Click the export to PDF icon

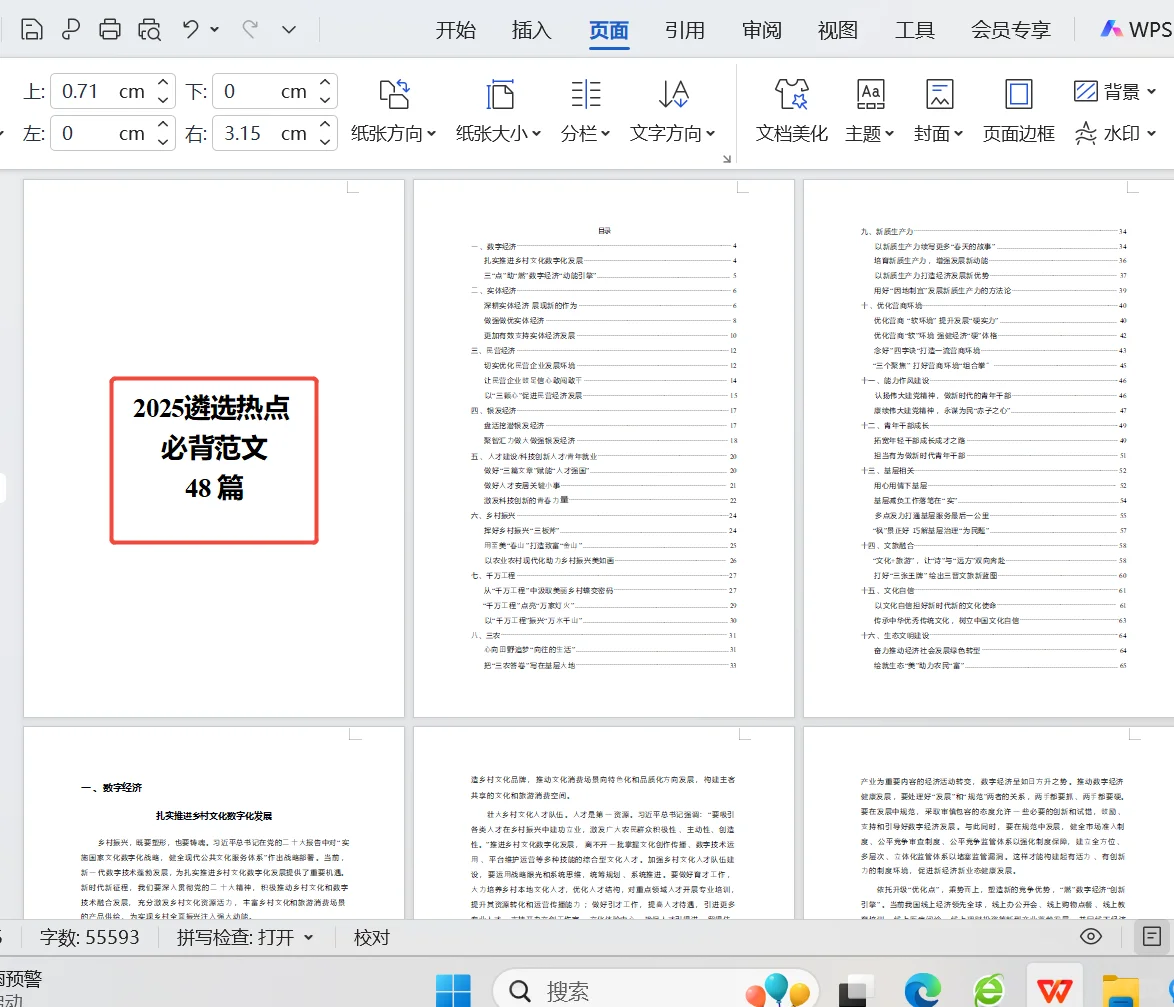pos(70,30)
